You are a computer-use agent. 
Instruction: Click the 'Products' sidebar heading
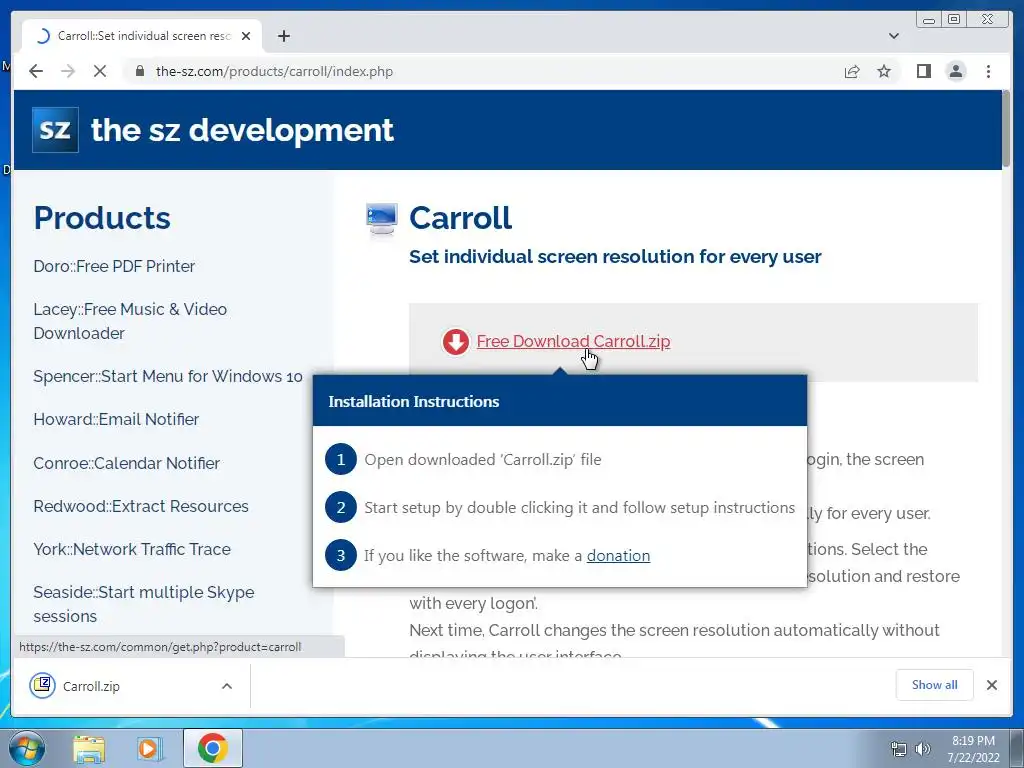coord(102,217)
